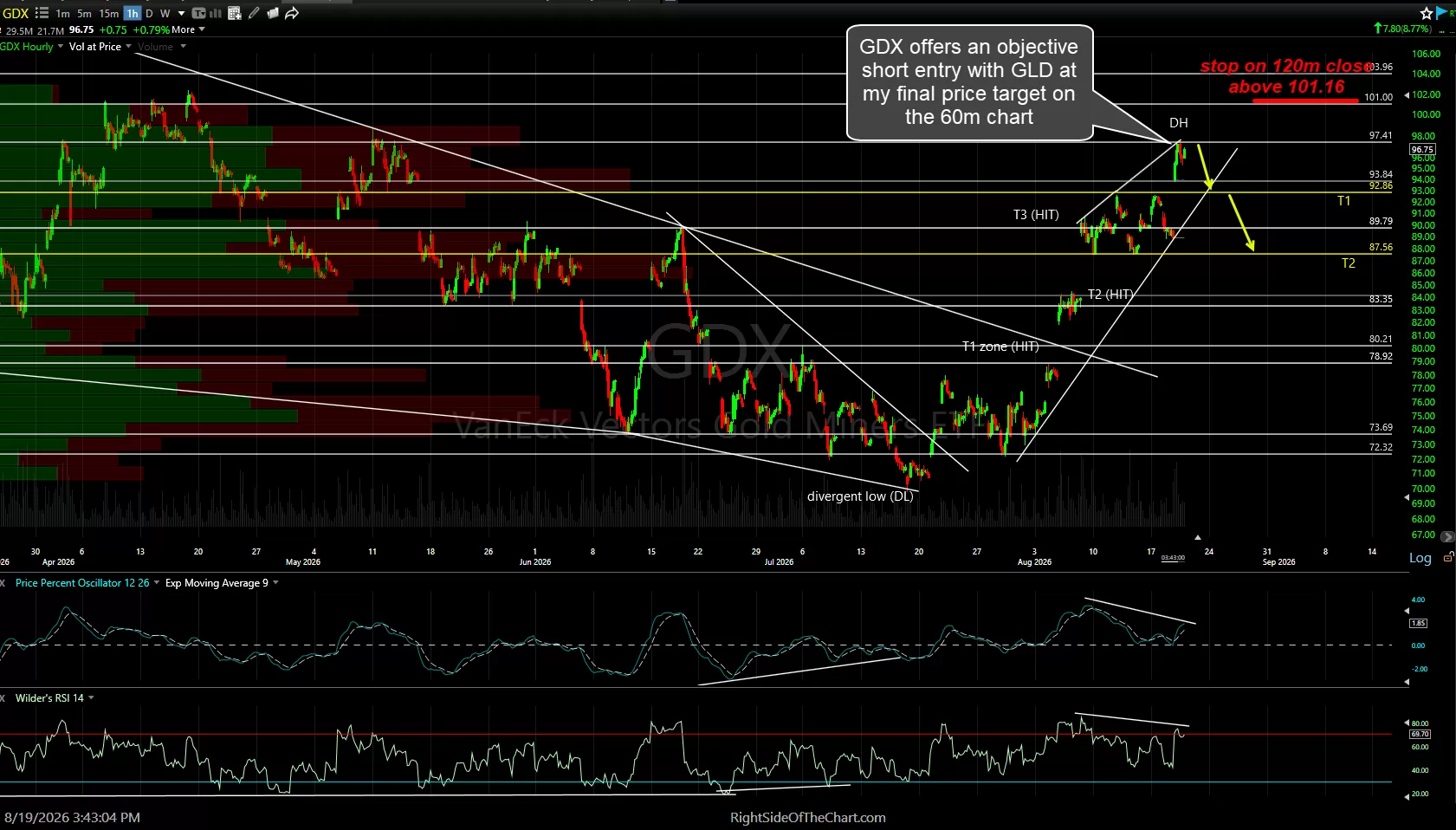This screenshot has height=830, width=1456.
Task: Click the upward triangle at the chart bottom right
Action: point(1198,537)
